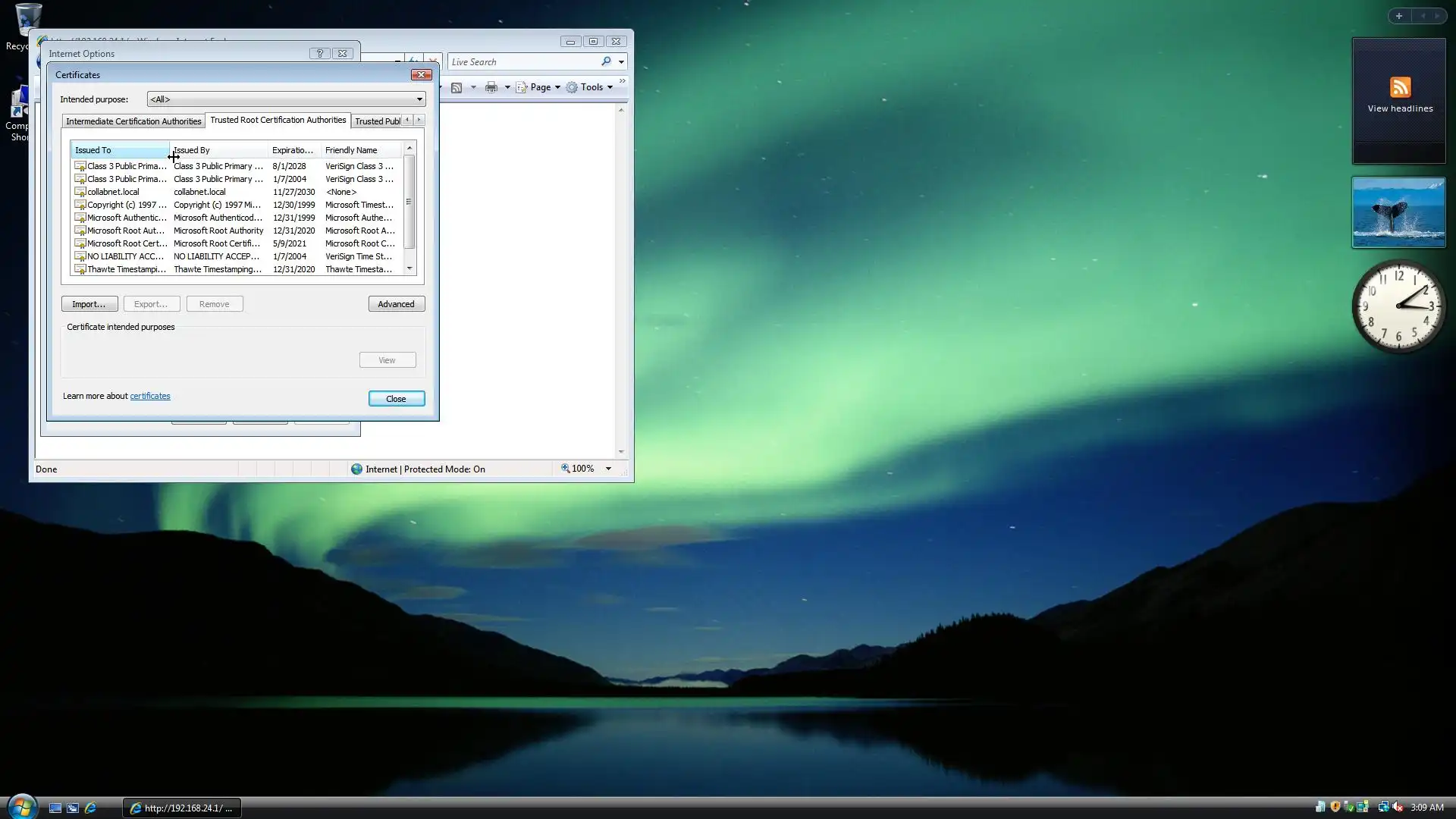Click the Thawte Timestamping certificate icon
This screenshot has width=1456, height=819.
click(x=80, y=269)
